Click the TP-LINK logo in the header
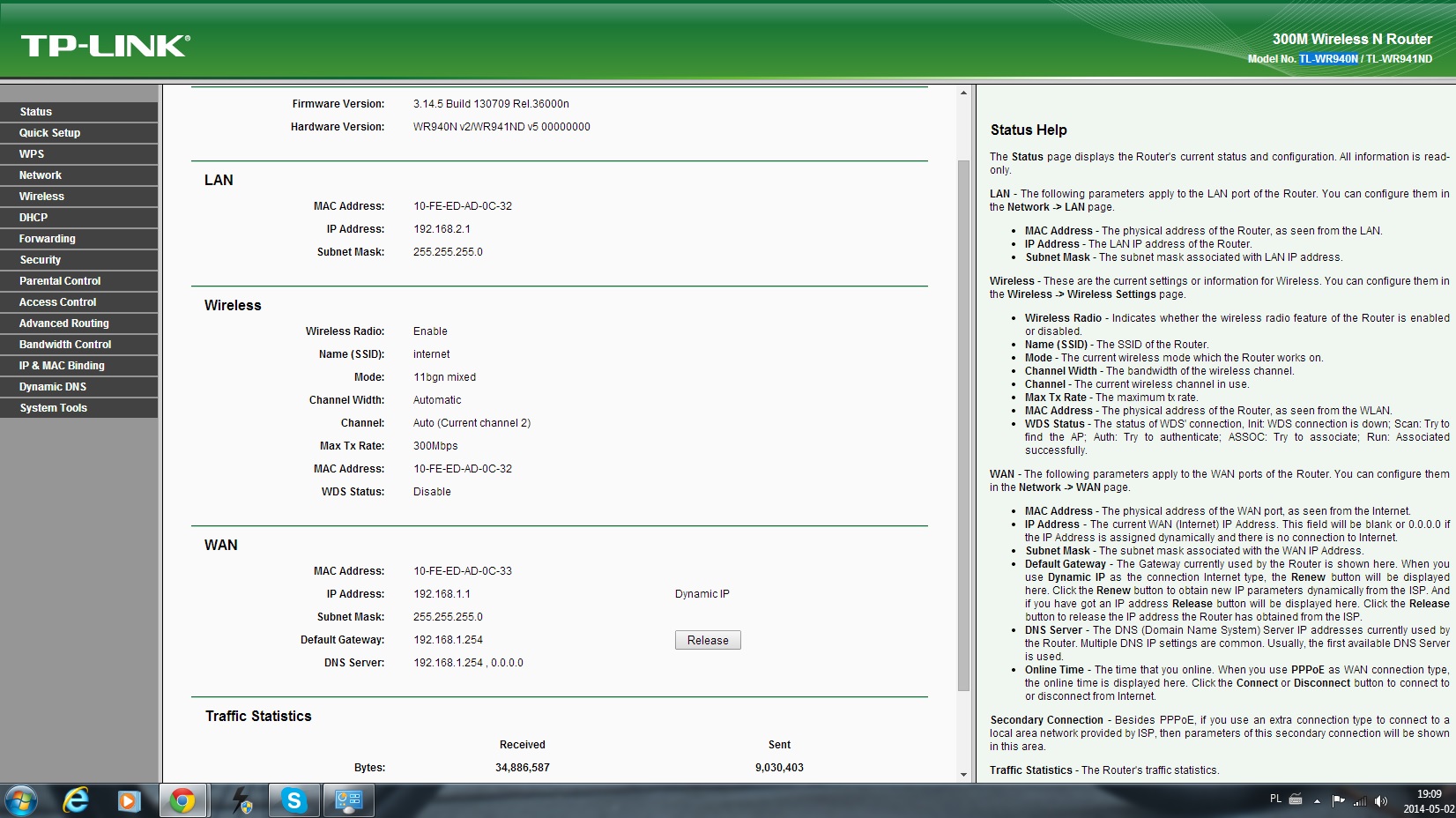Screen dimensions: 1456x818 (106, 46)
